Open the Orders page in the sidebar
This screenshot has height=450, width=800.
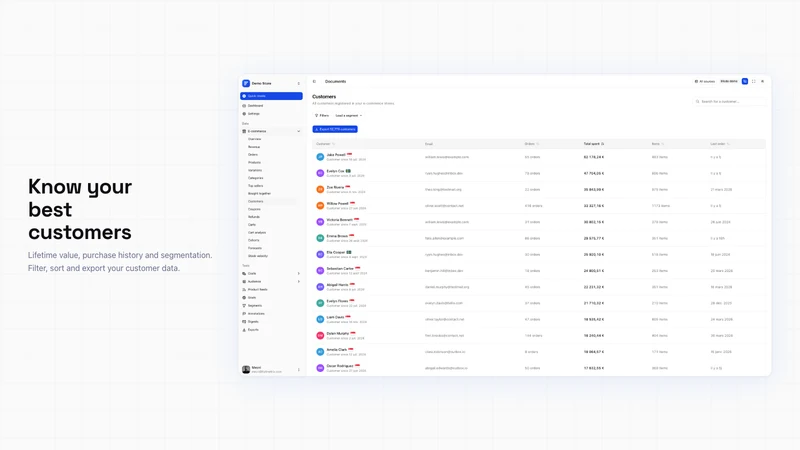253,155
